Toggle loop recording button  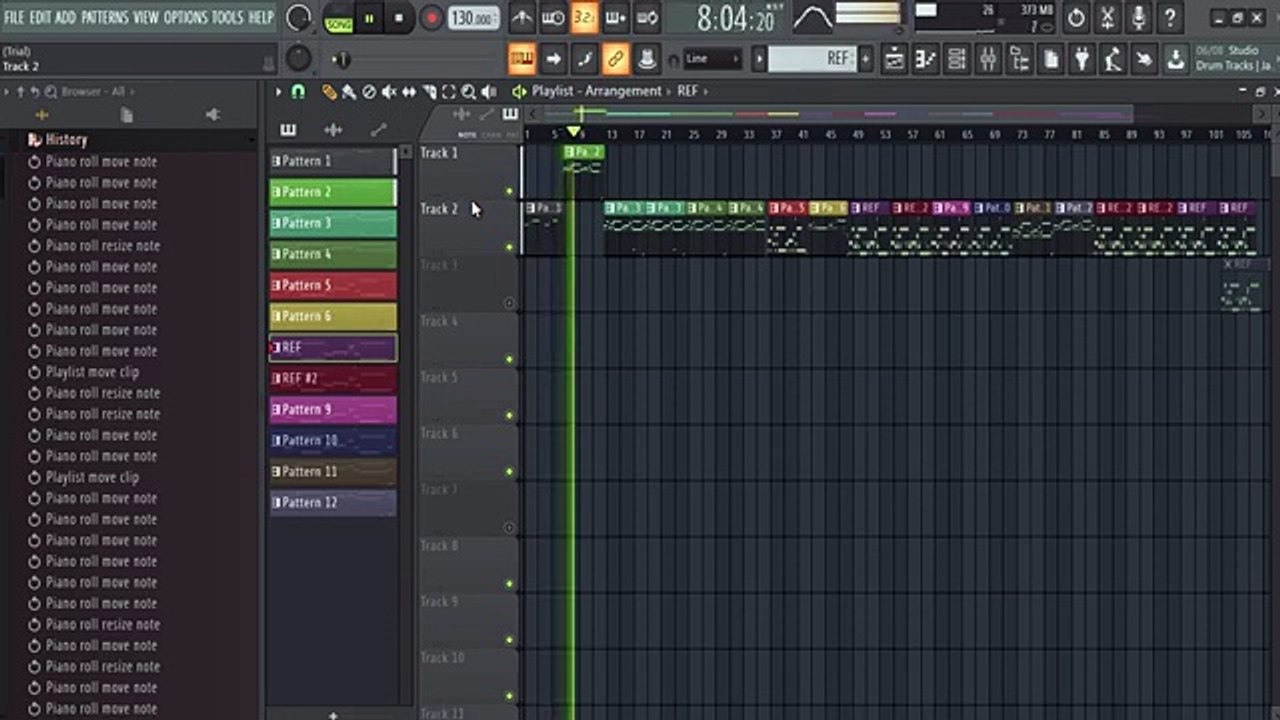647,17
